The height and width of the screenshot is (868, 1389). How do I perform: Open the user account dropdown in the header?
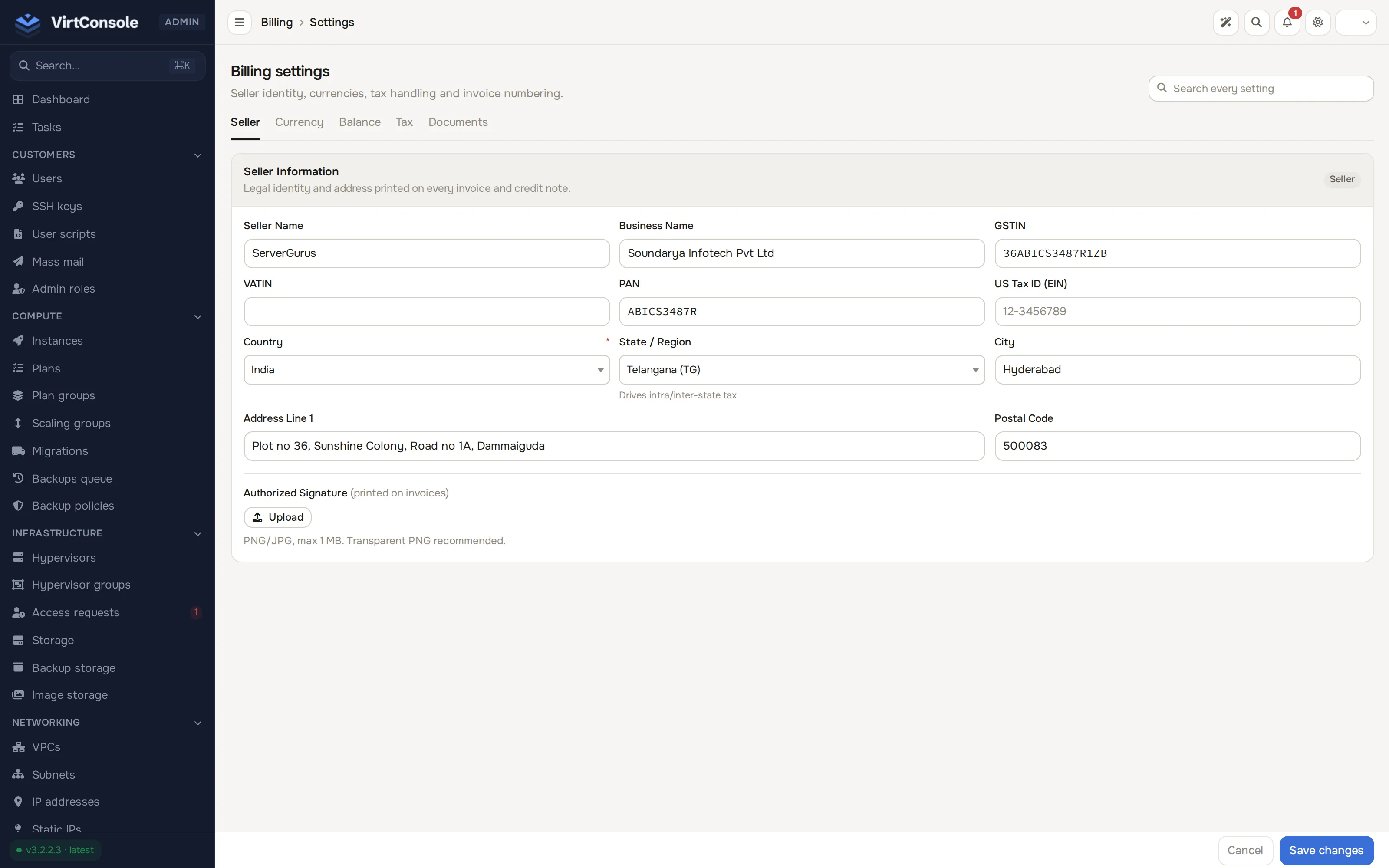(x=1356, y=23)
